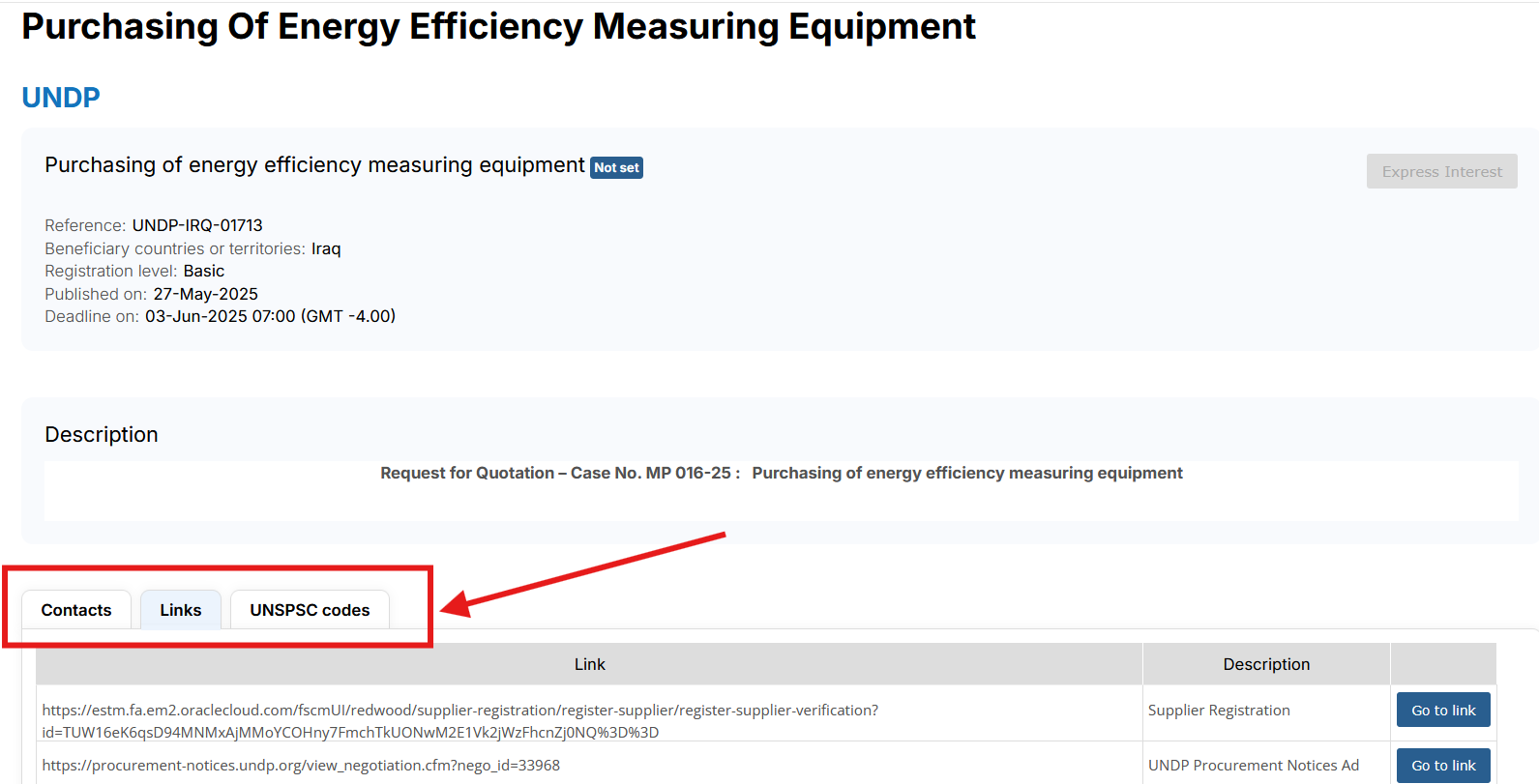
Task: Click the Link column header
Action: [x=589, y=664]
